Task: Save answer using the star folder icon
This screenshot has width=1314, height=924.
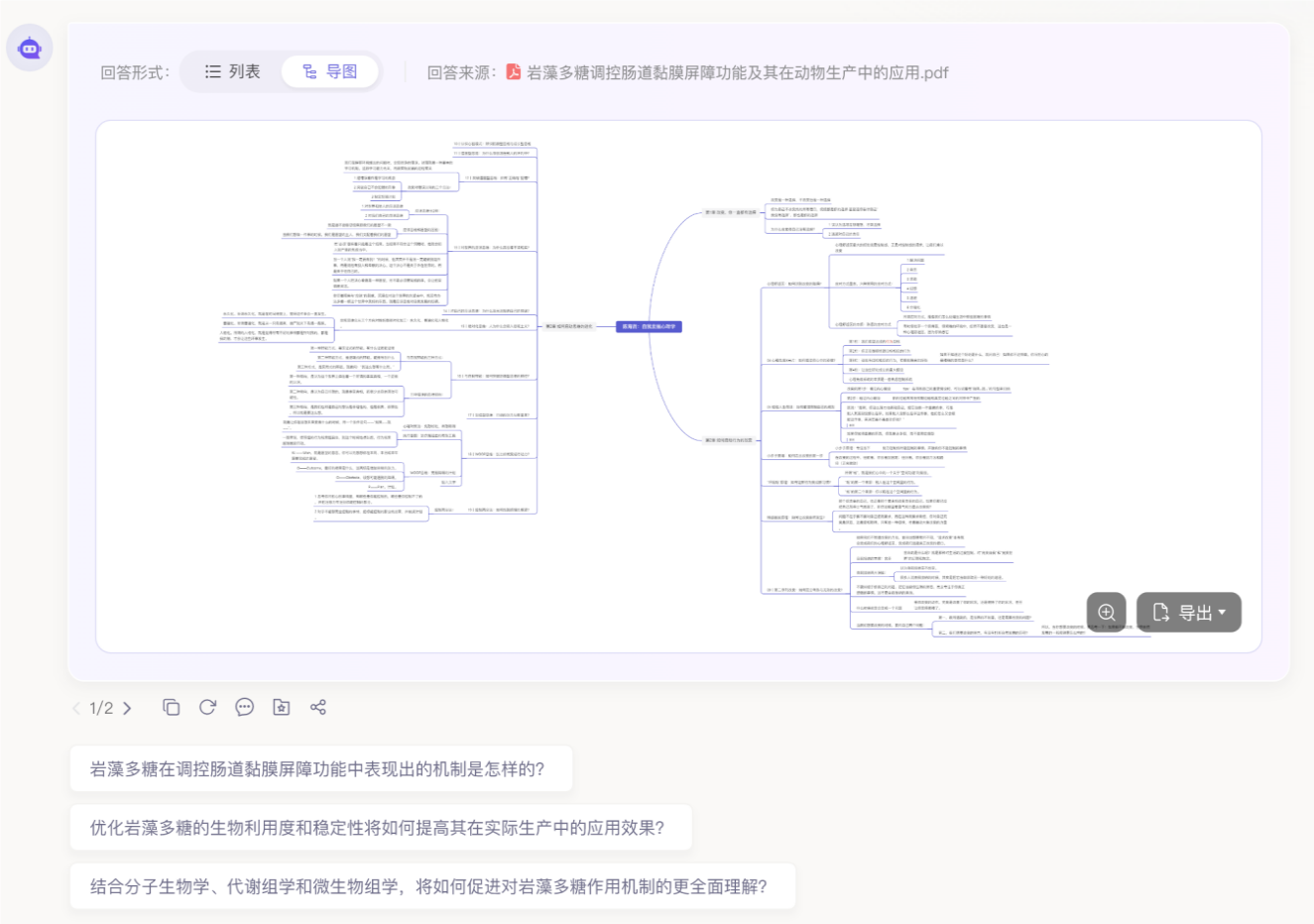Action: 282,707
